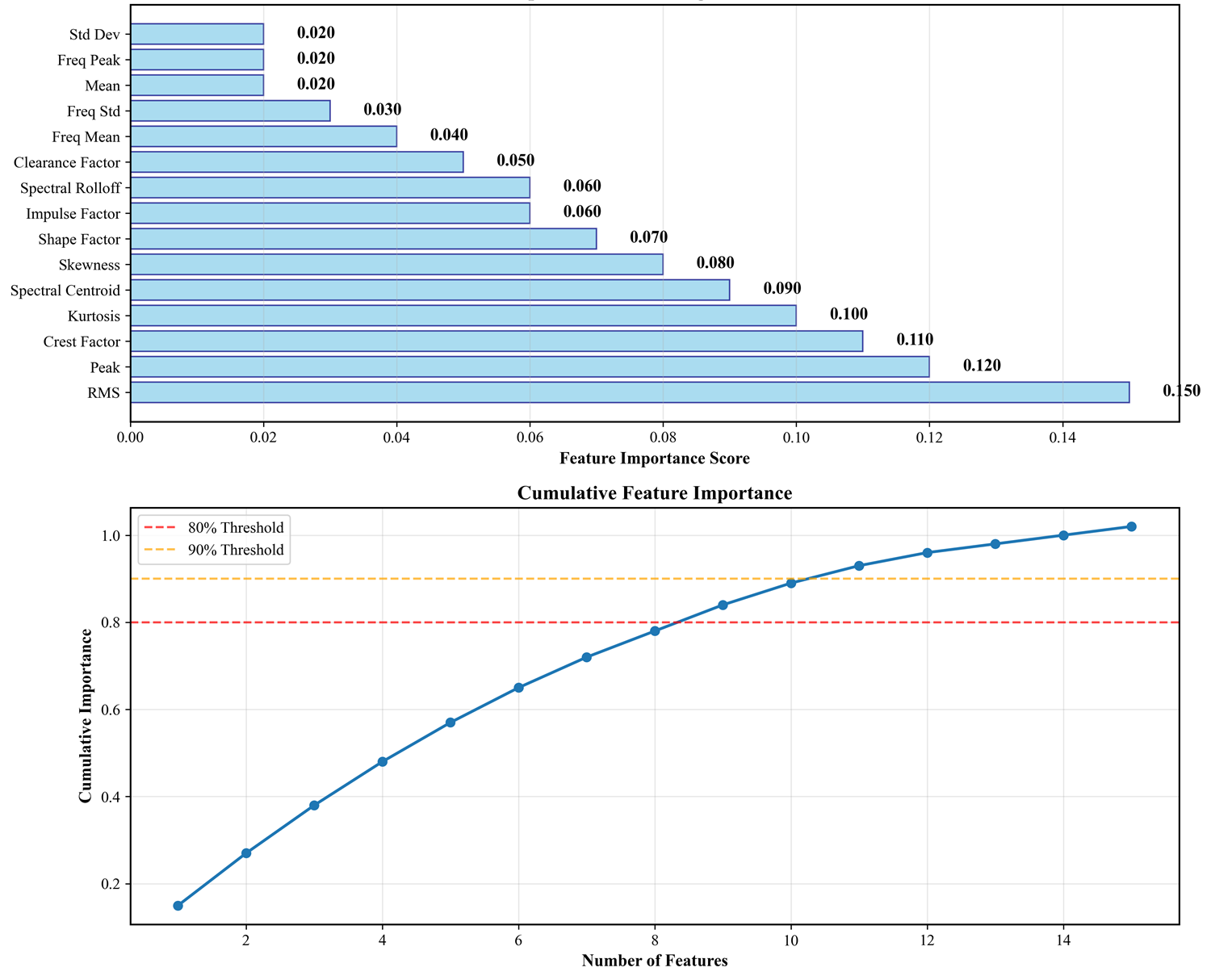This screenshot has width=1211, height=980.
Task: Click the Crest Factor label
Action: (82, 342)
